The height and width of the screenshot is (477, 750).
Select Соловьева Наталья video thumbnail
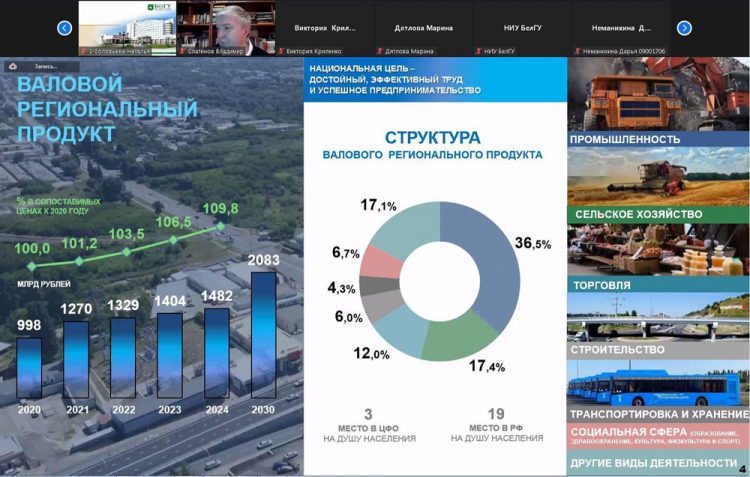point(127,25)
